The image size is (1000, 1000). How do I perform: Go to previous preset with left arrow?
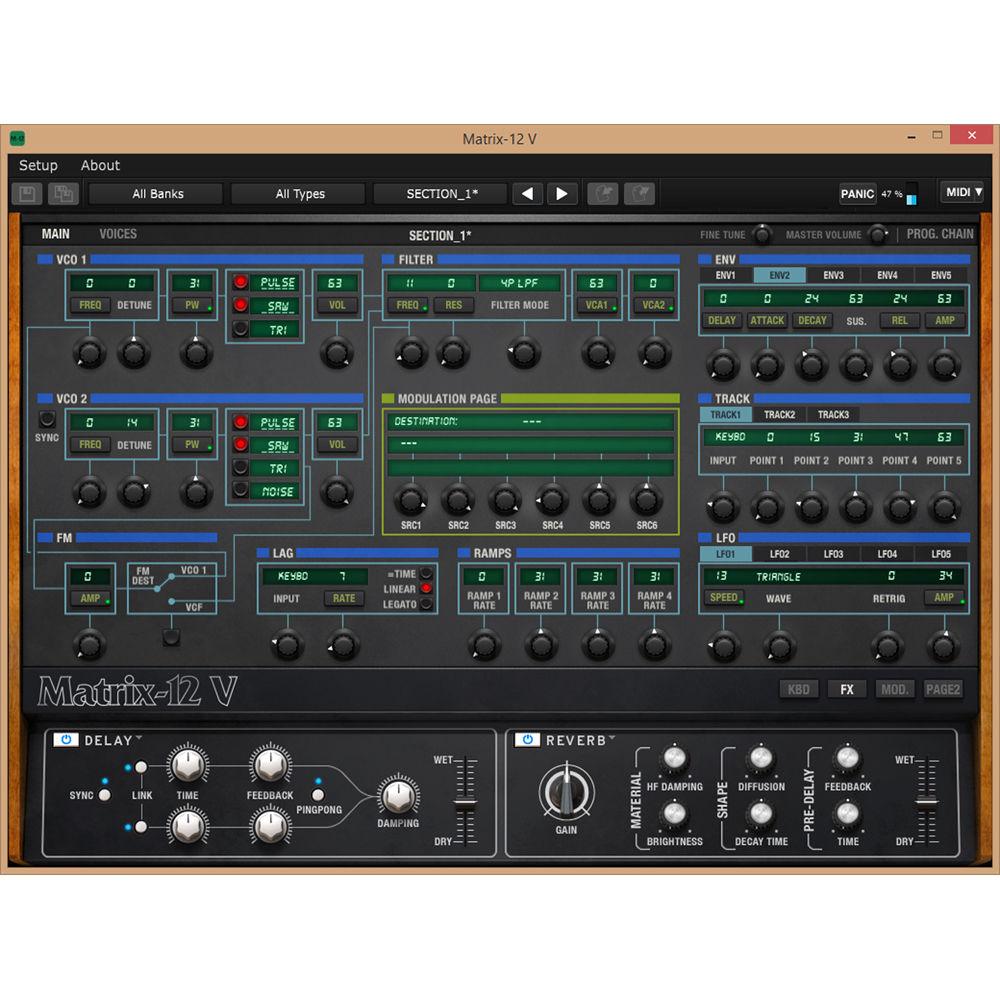click(x=527, y=193)
